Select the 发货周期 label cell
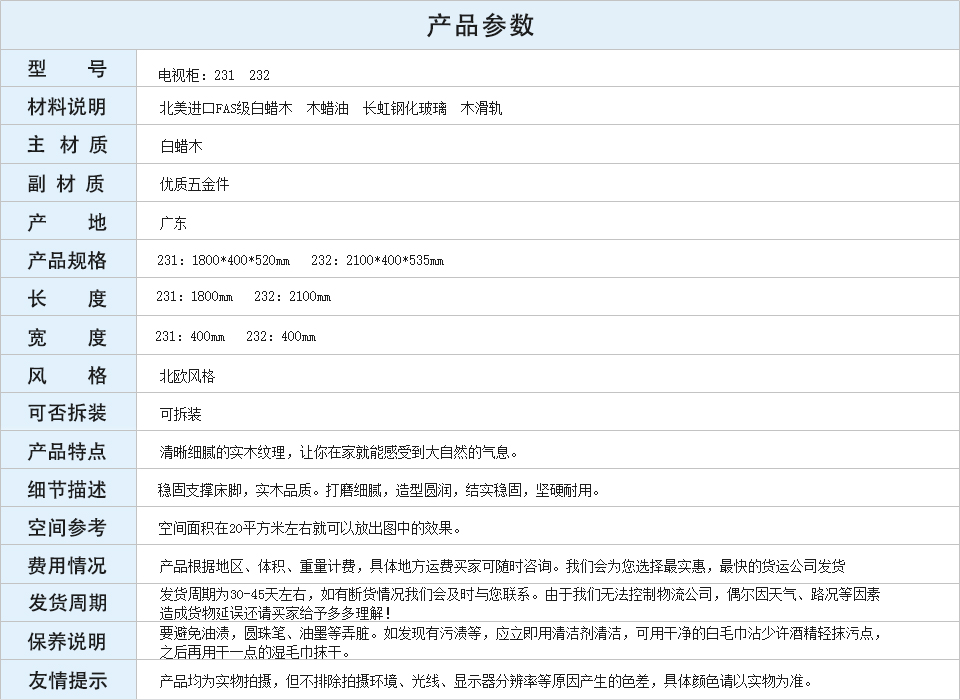Viewport: 960px width, 700px height. (67, 603)
